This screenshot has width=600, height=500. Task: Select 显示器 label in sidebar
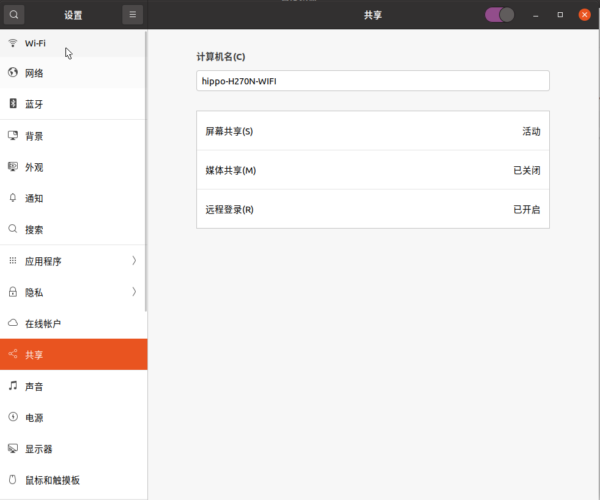tap(38, 449)
